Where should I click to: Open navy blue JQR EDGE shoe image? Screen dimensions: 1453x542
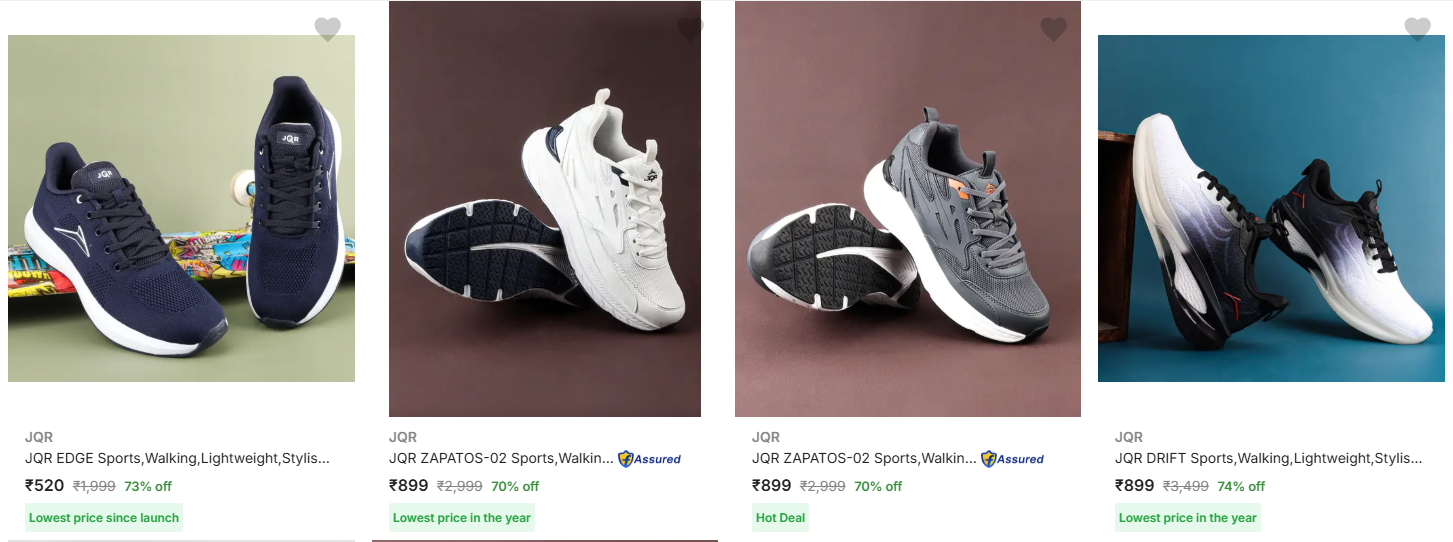(181, 208)
